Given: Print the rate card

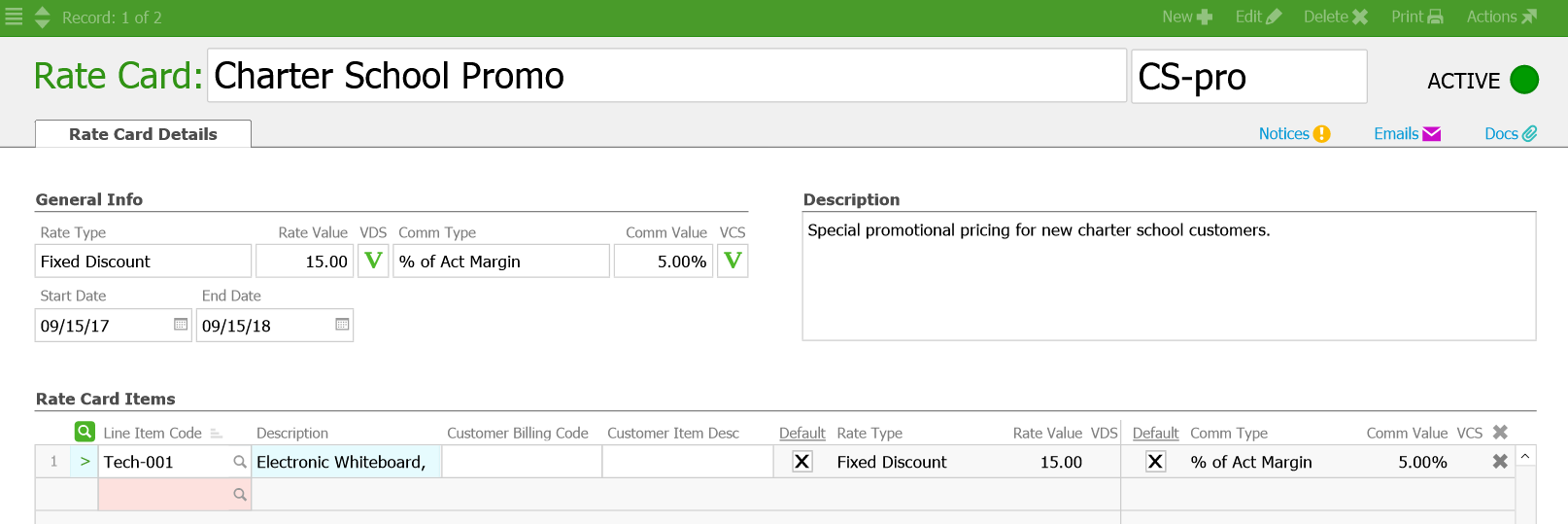Looking at the screenshot, I should [x=1416, y=17].
